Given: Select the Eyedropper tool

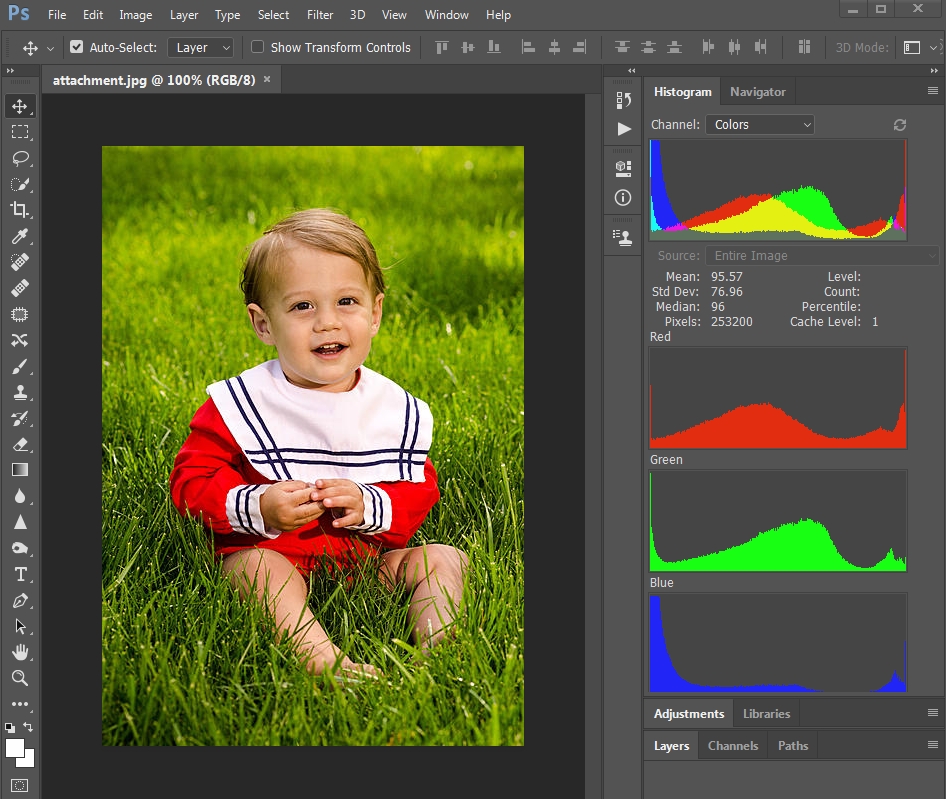Looking at the screenshot, I should [x=20, y=236].
